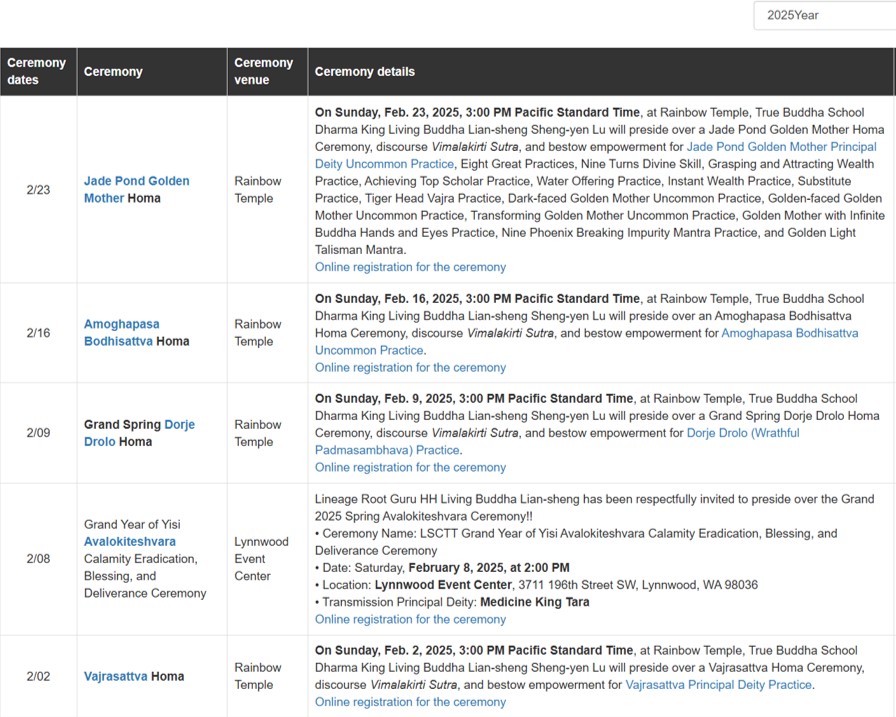Viewport: 896px width, 717px height.
Task: Open Dorje Drolo (Wrathful Padmasambhava) Practice link
Action: click(x=557, y=442)
